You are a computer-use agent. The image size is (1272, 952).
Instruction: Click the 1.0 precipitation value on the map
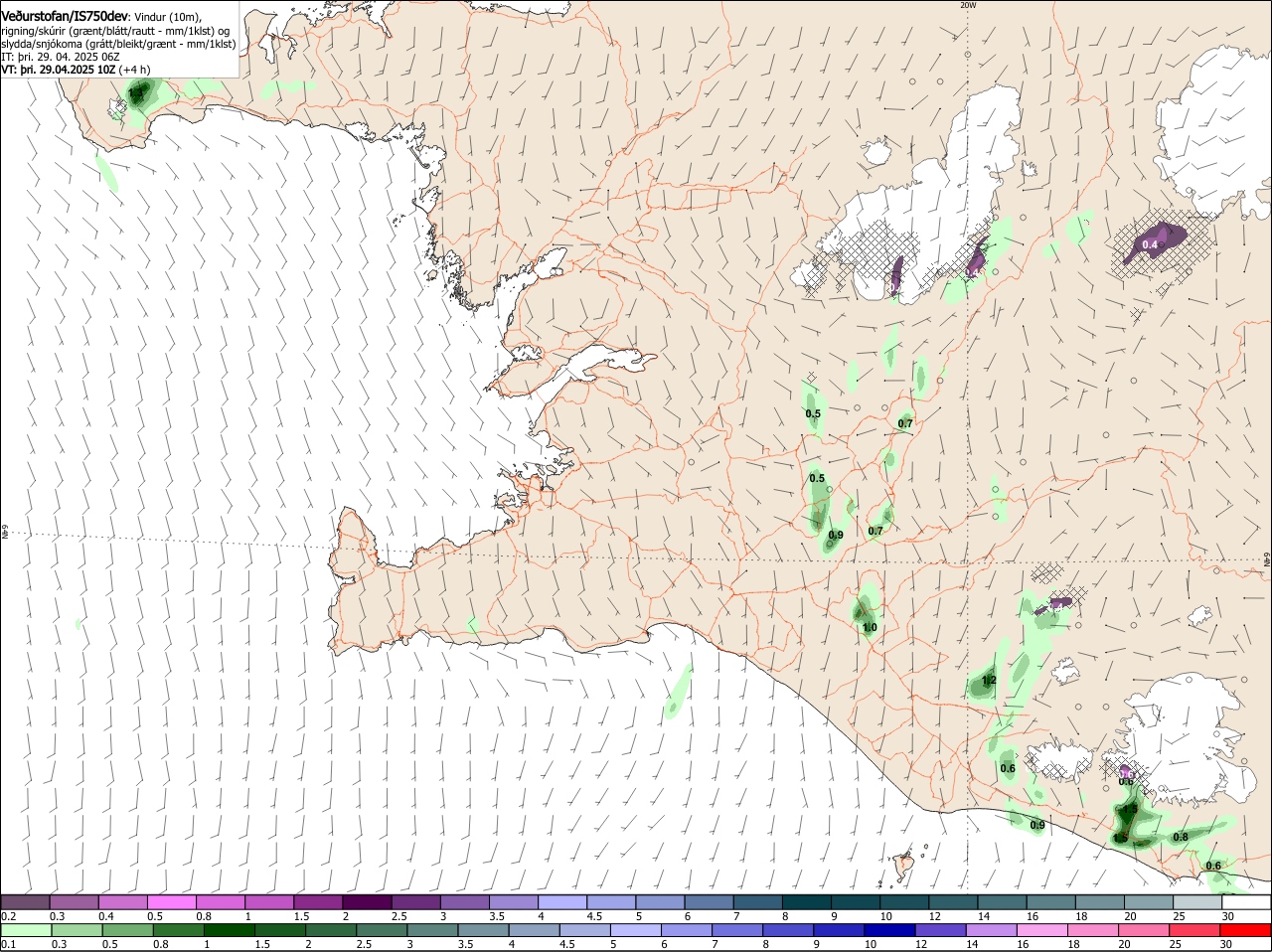tap(870, 627)
